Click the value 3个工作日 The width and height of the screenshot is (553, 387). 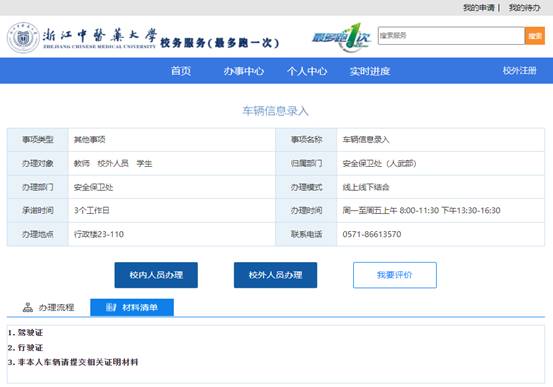[91, 210]
